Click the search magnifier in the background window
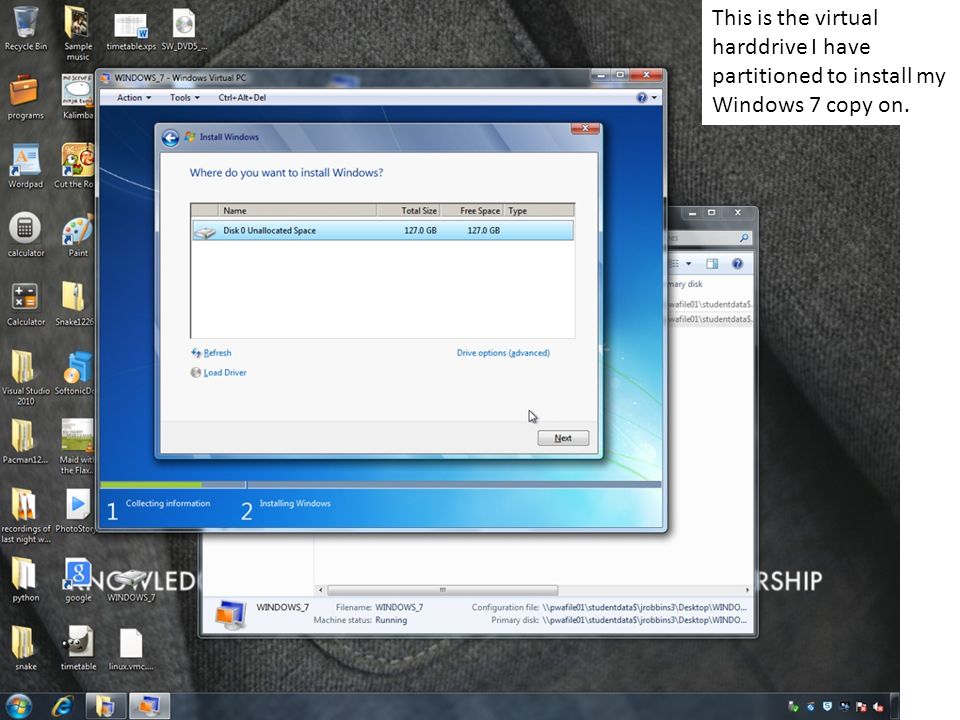960x720 pixels. (x=744, y=238)
